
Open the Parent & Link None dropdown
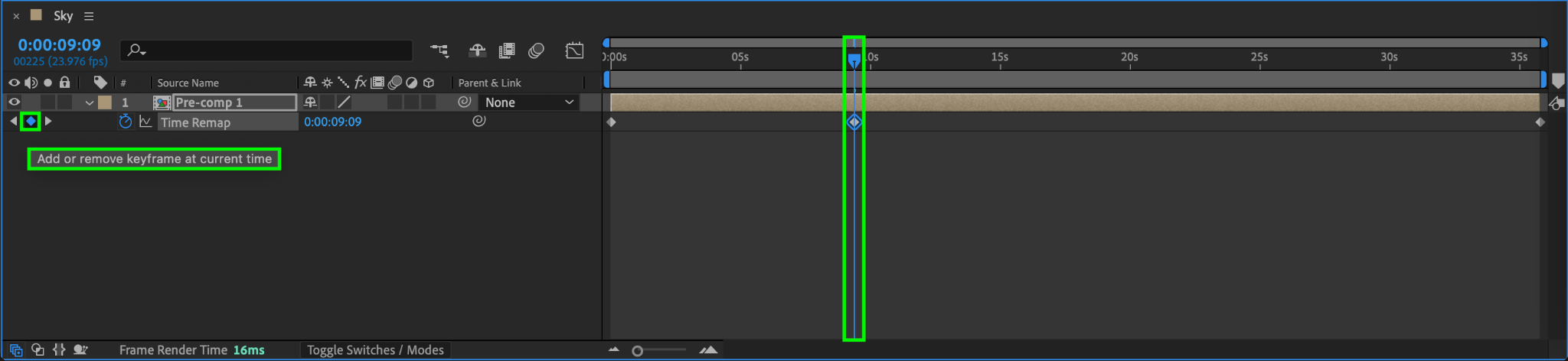coord(529,102)
